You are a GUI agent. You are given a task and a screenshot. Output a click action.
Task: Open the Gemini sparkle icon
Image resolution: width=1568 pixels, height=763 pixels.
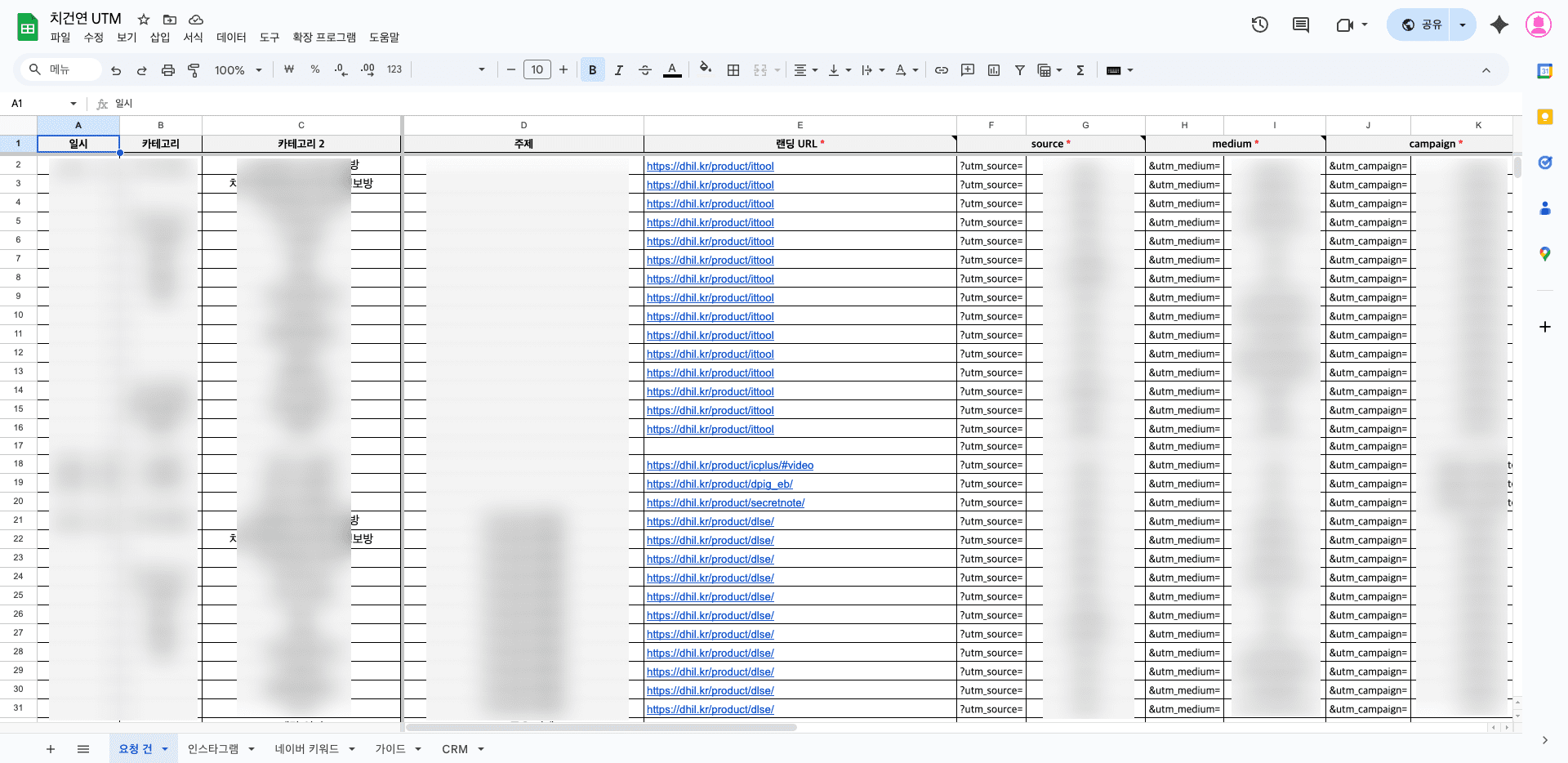click(x=1499, y=25)
